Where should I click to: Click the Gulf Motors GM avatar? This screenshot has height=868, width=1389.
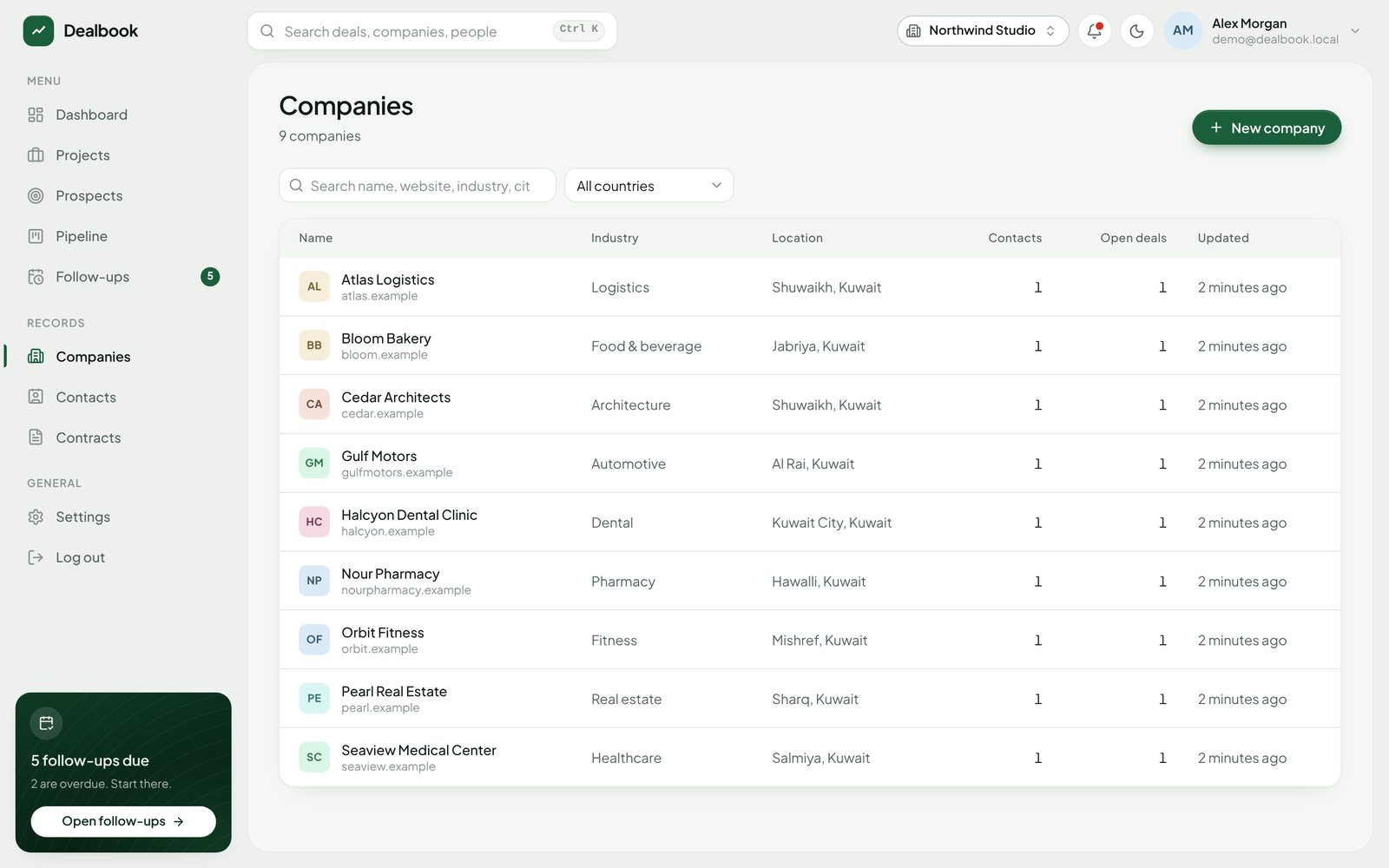click(x=314, y=463)
